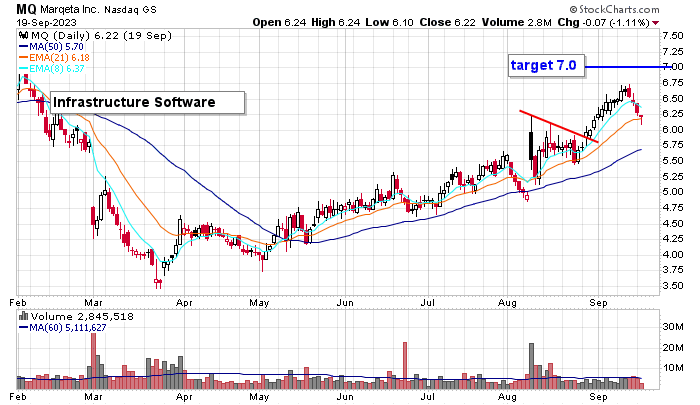700x405 pixels.
Task: Select the orange EMA(21) legend line swatch
Action: point(24,57)
